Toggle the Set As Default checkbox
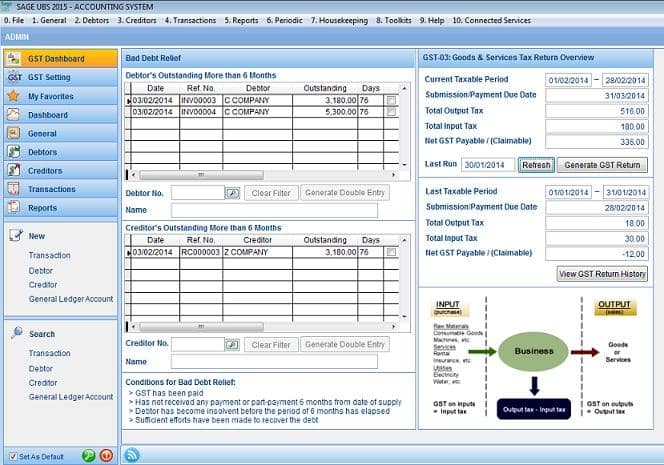Image resolution: width=664 pixels, height=465 pixels. (13, 457)
